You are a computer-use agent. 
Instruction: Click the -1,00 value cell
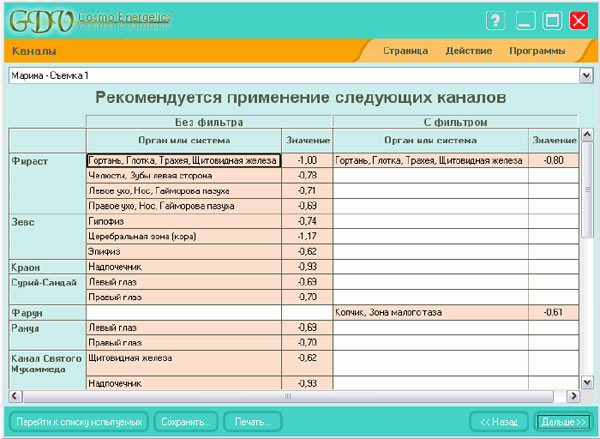click(307, 160)
